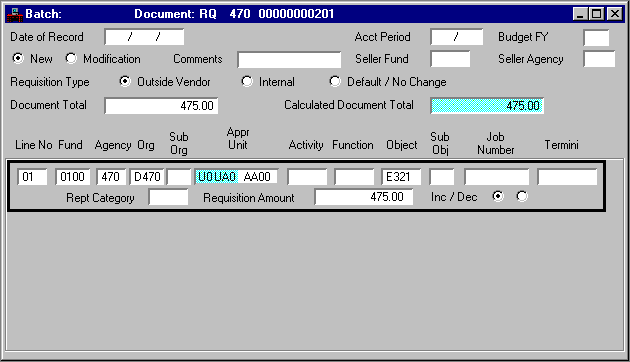Image resolution: width=630 pixels, height=362 pixels.
Task: Click the Seller Fund field
Action: click(x=450, y=59)
